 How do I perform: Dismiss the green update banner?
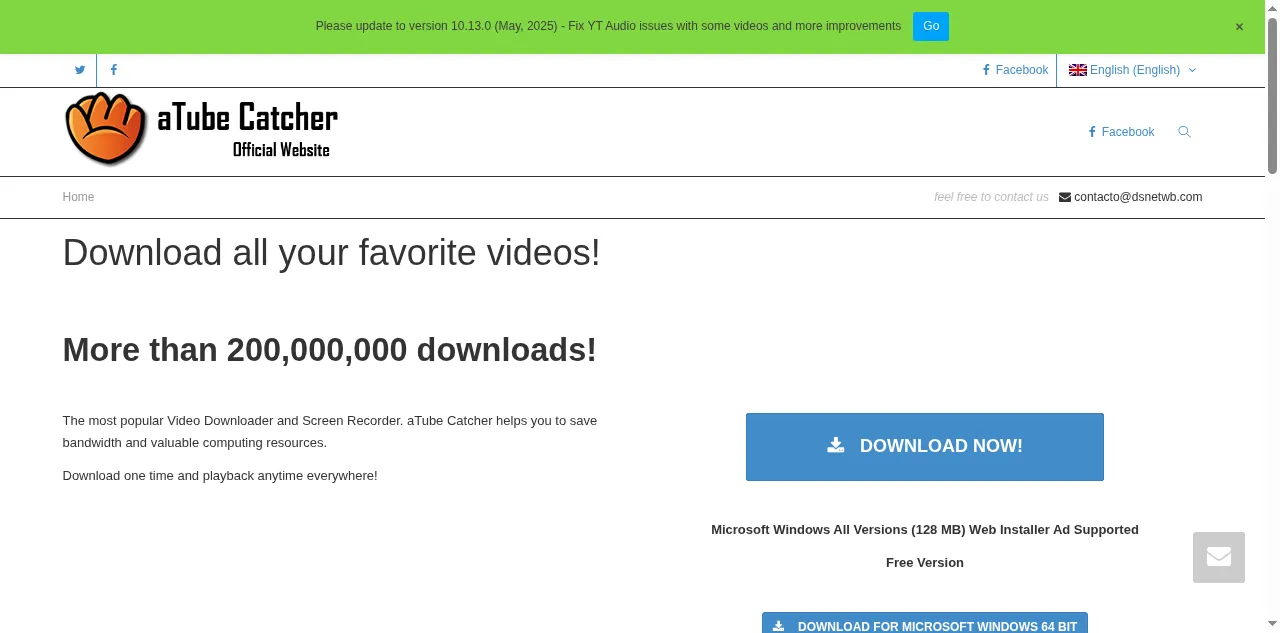click(x=1239, y=27)
